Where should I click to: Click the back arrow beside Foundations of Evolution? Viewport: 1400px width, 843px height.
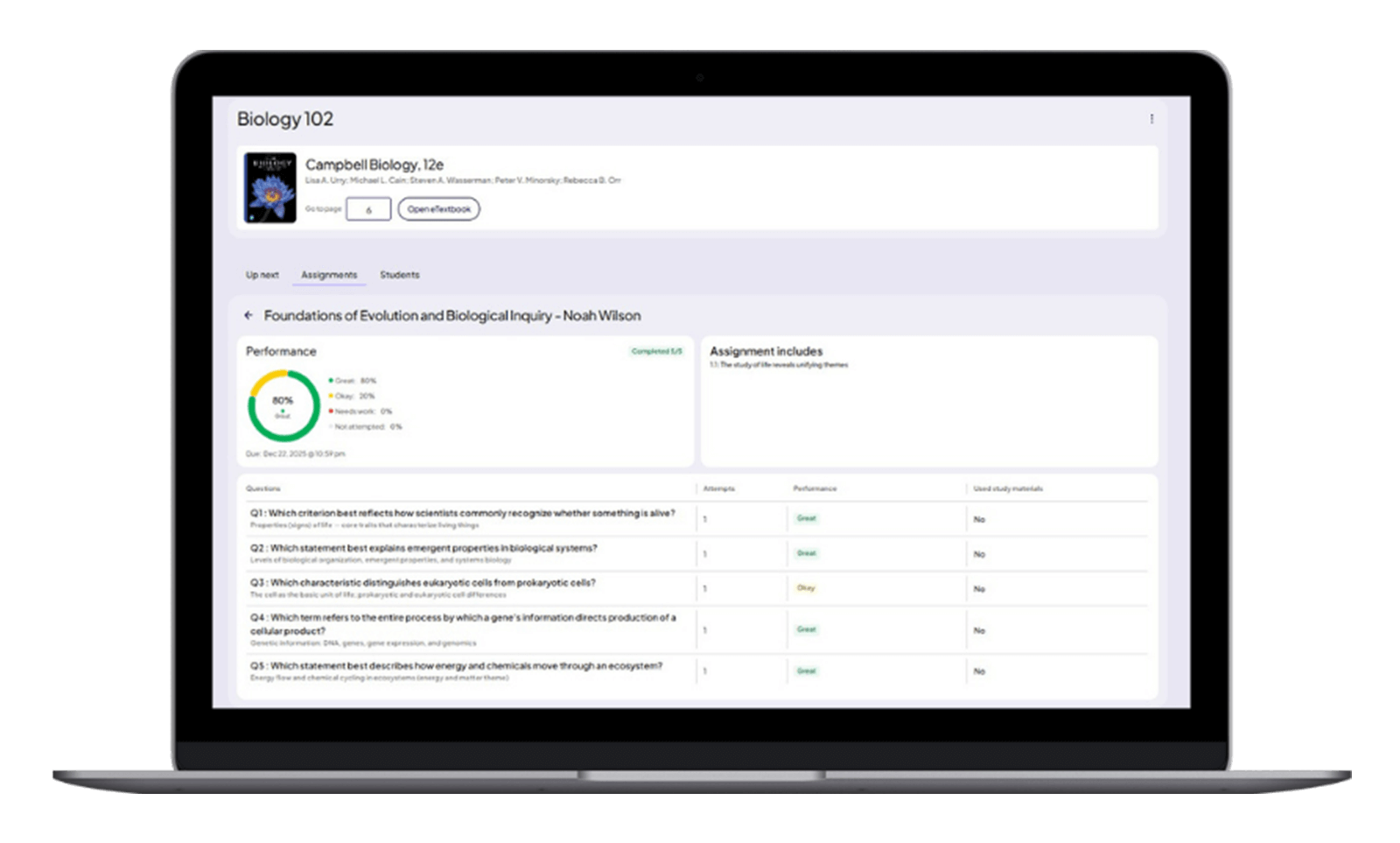[248, 315]
